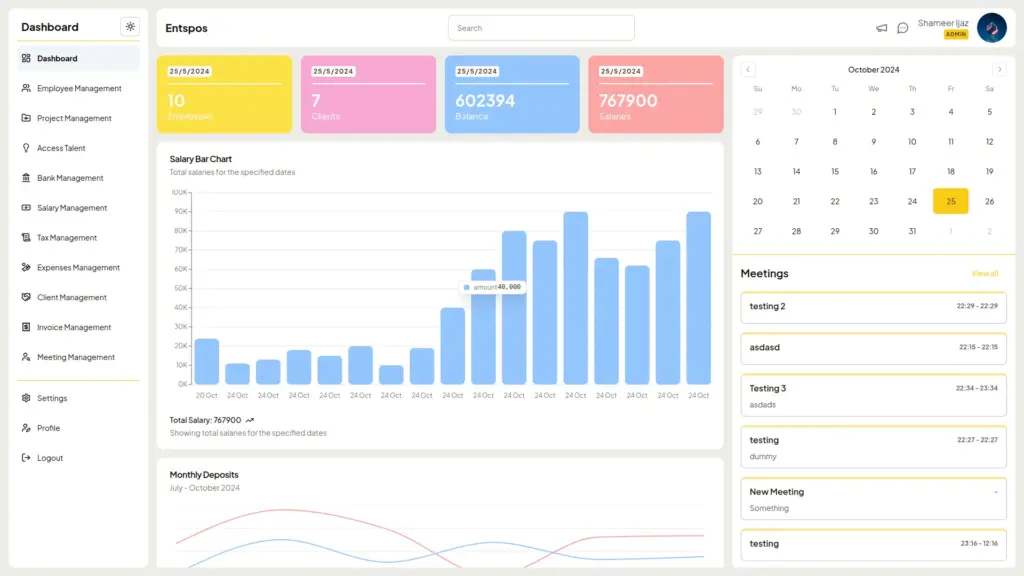Go to next month in calendar

[x=998, y=70]
